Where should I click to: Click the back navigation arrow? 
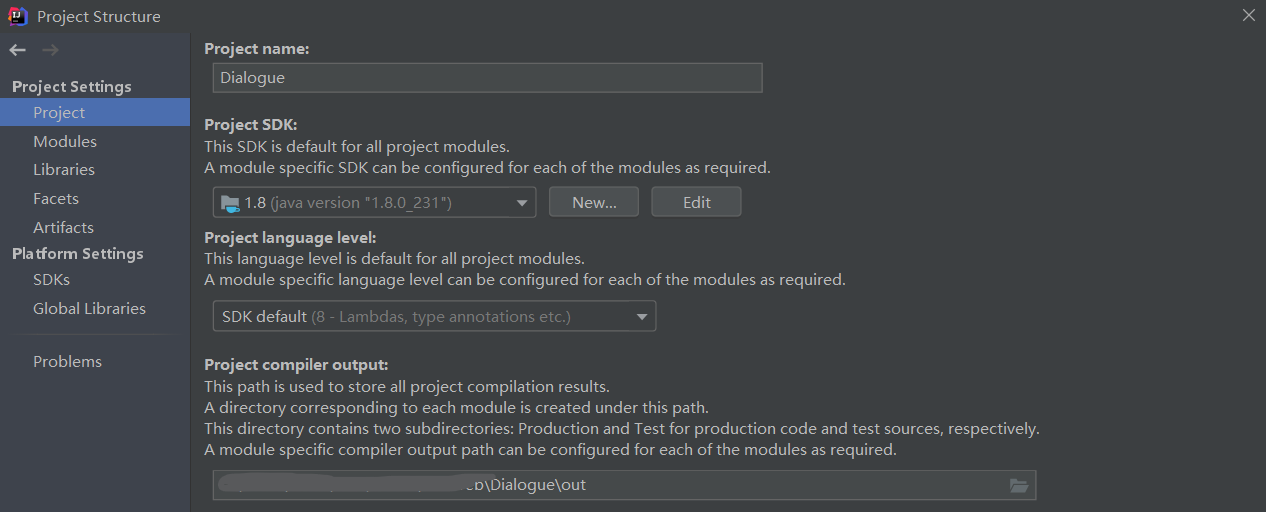click(x=18, y=50)
